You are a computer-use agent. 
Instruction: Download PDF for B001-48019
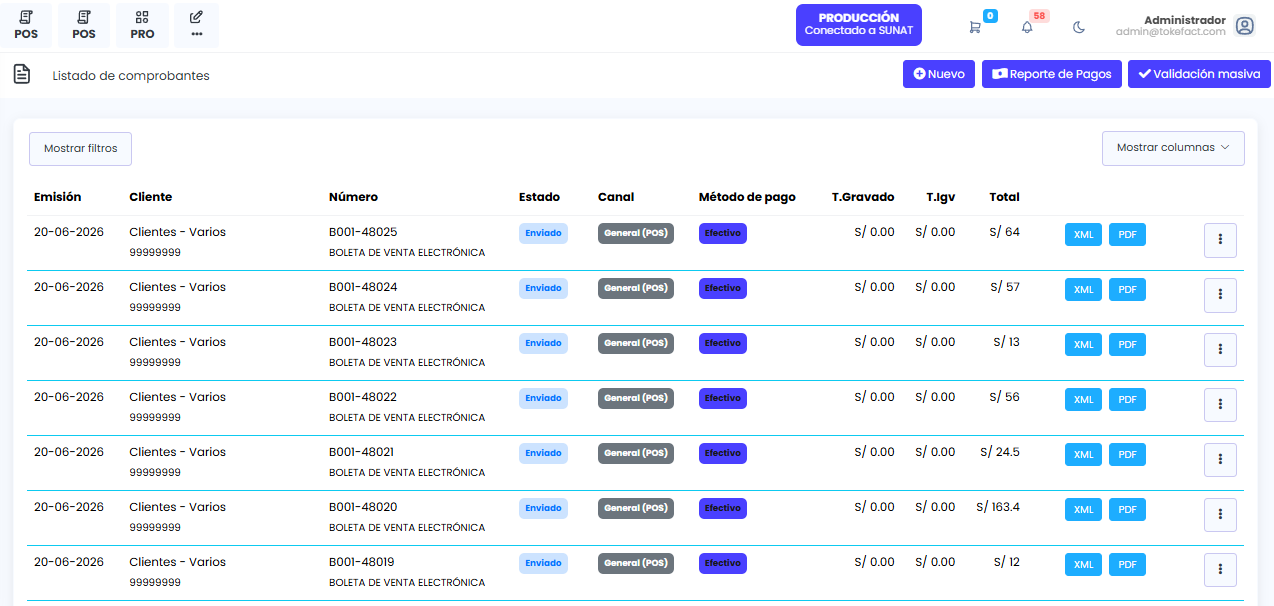coord(1127,565)
